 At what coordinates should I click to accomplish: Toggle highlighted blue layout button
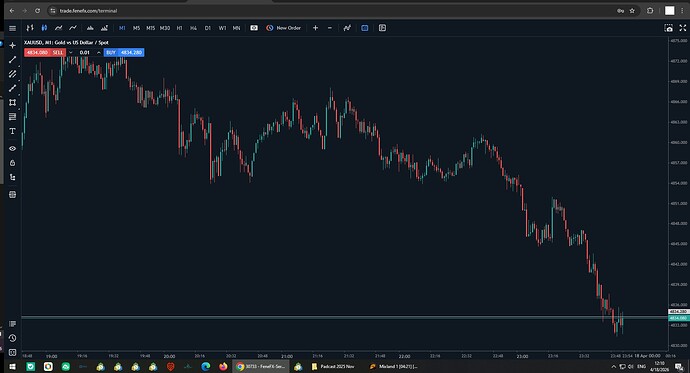pyautogui.click(x=365, y=28)
